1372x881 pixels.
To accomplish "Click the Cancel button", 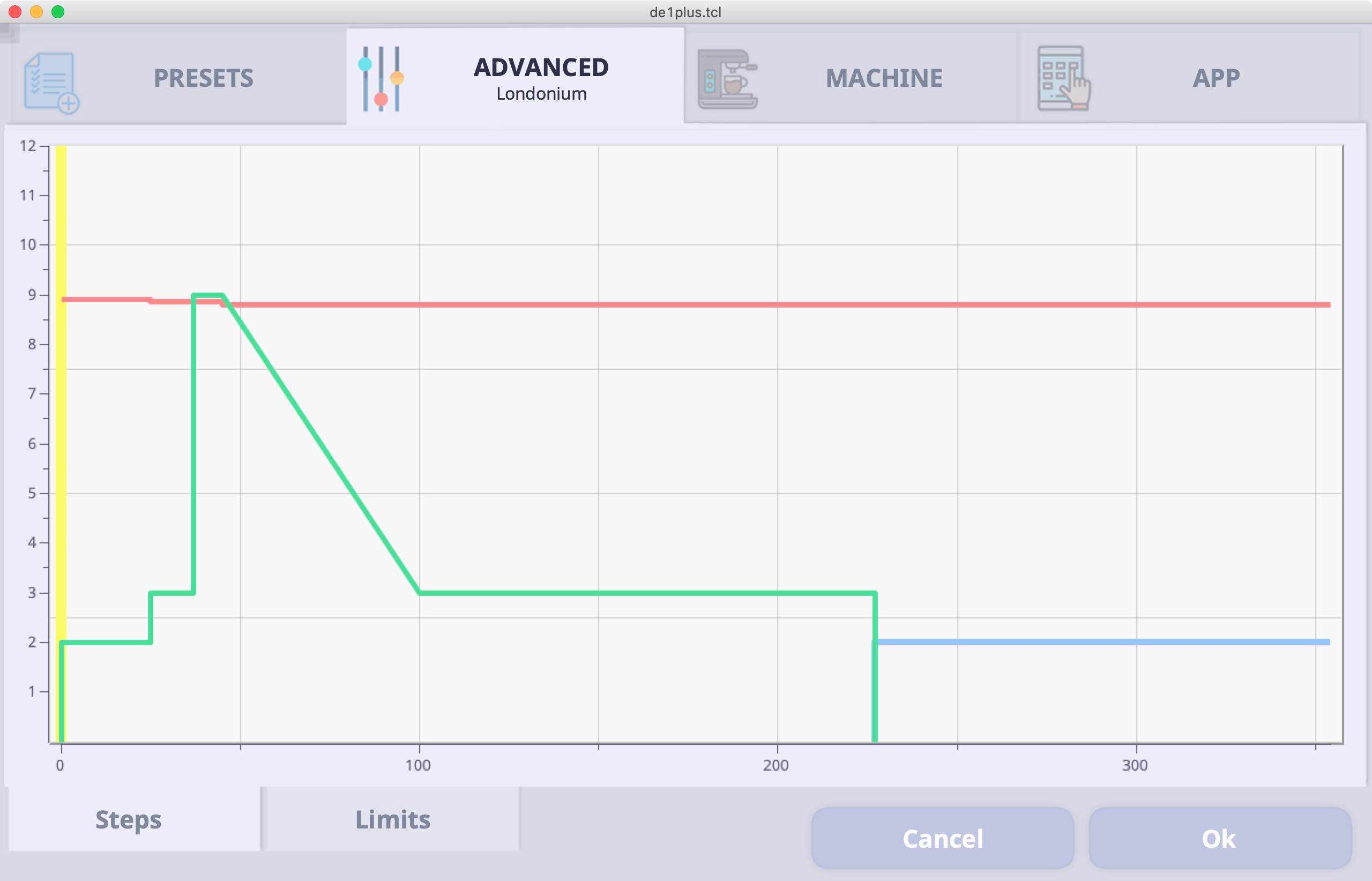I will point(942,838).
